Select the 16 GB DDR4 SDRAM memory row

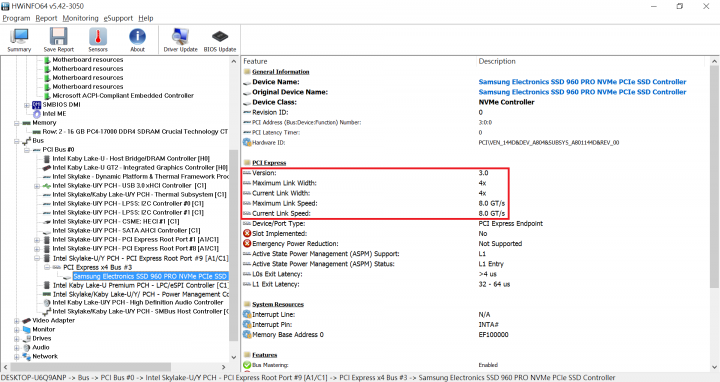pos(135,131)
